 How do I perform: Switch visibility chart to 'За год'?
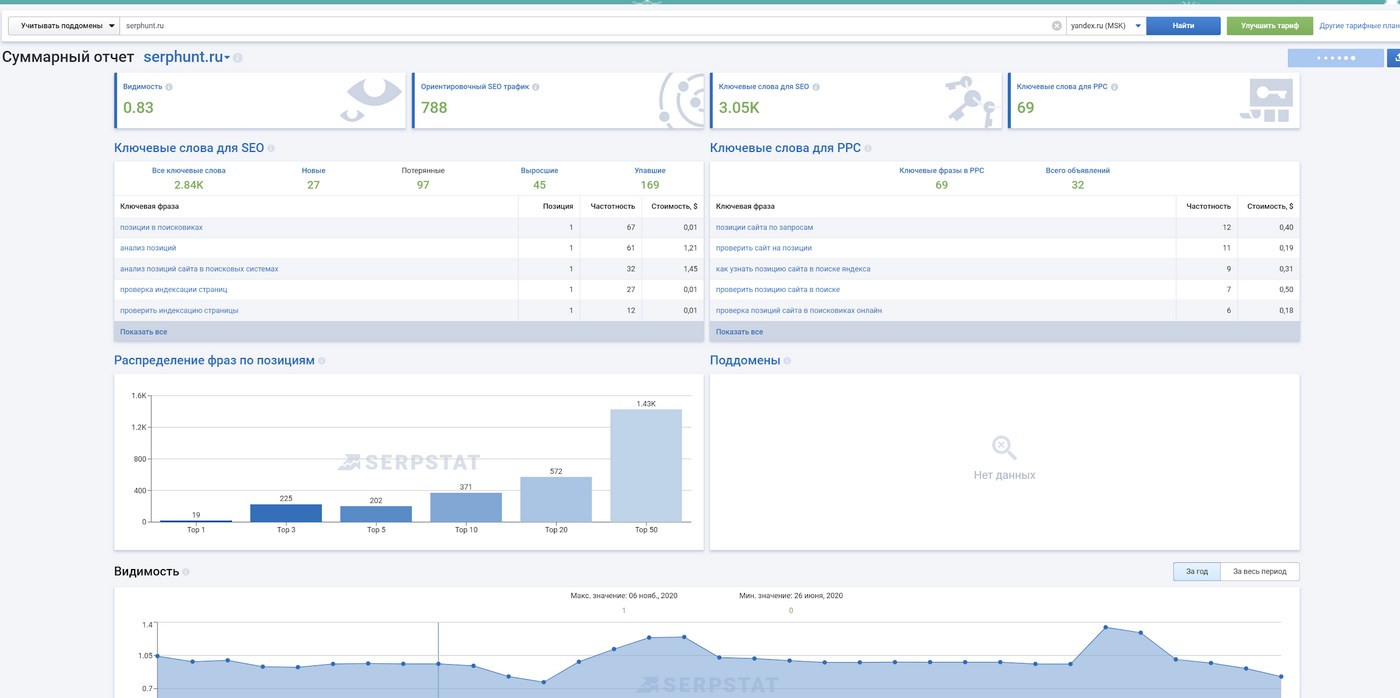1197,572
